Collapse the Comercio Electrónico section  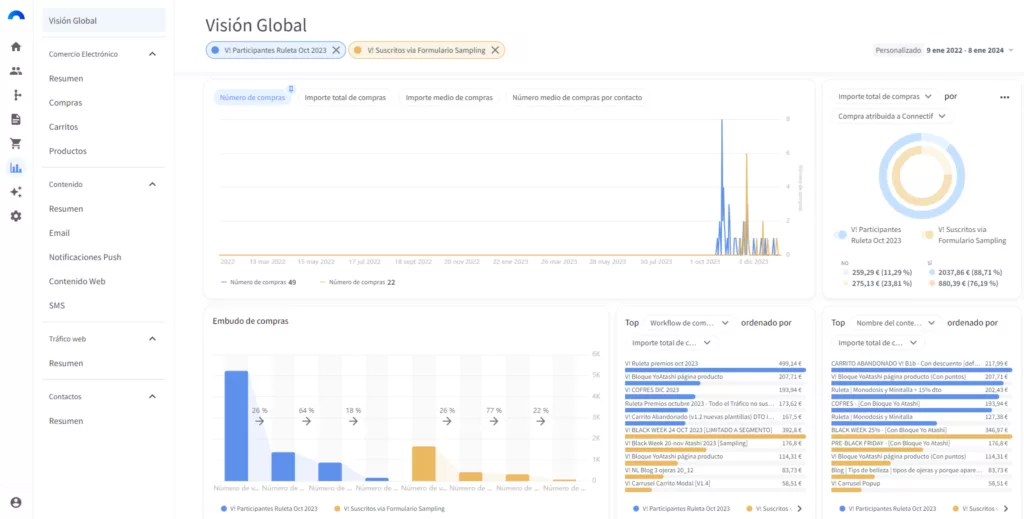pos(152,54)
